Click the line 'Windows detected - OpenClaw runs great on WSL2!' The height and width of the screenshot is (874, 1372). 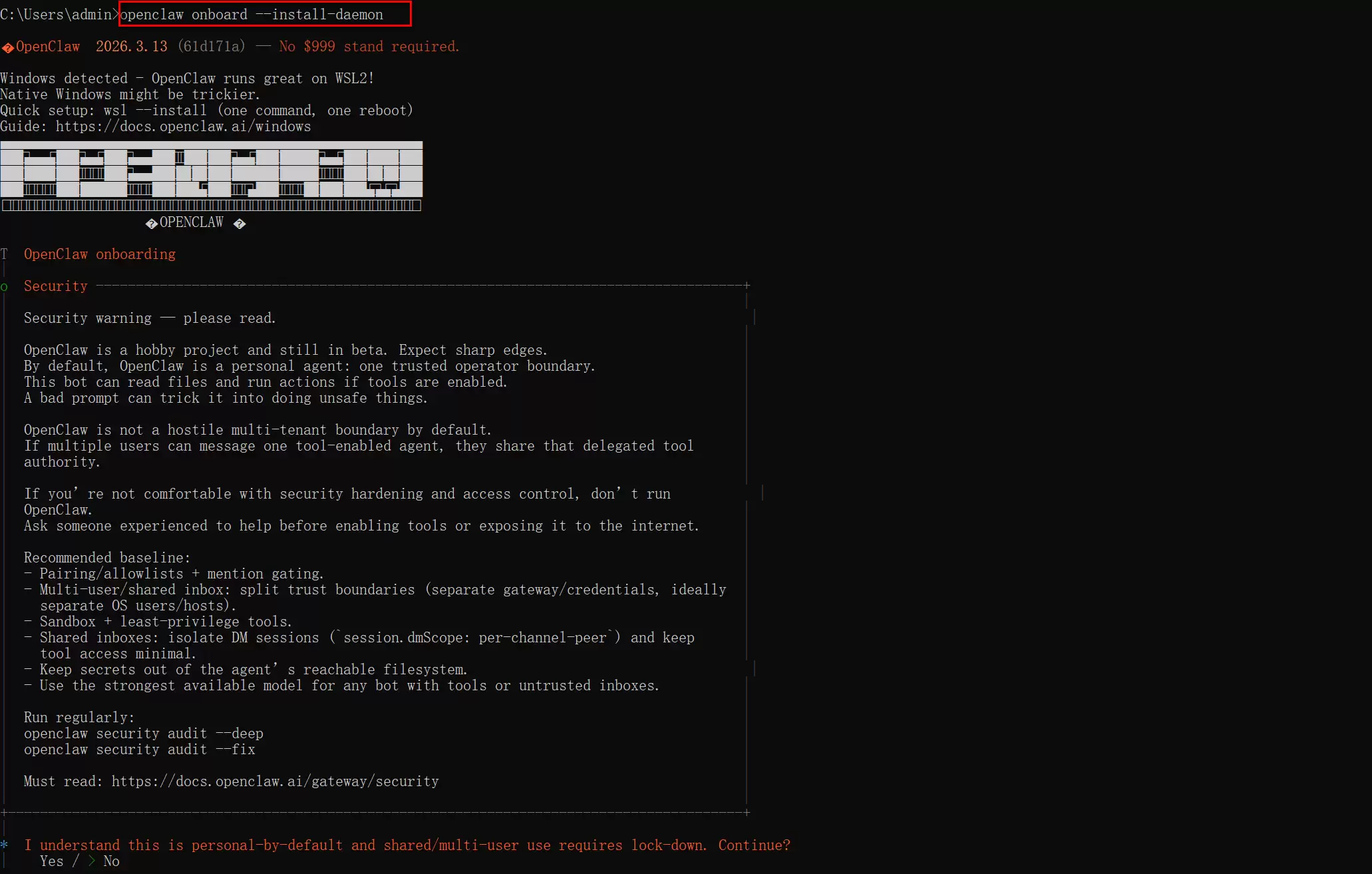tap(187, 79)
